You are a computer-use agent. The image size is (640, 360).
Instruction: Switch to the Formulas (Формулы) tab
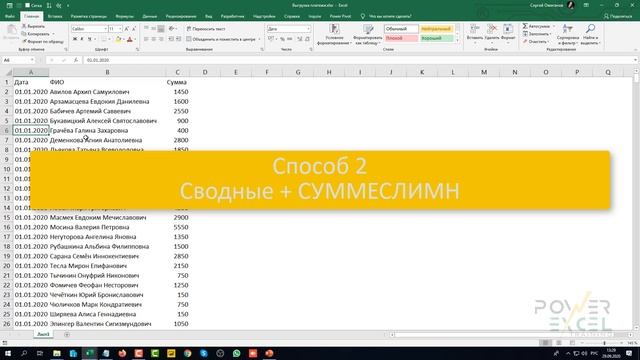point(124,16)
